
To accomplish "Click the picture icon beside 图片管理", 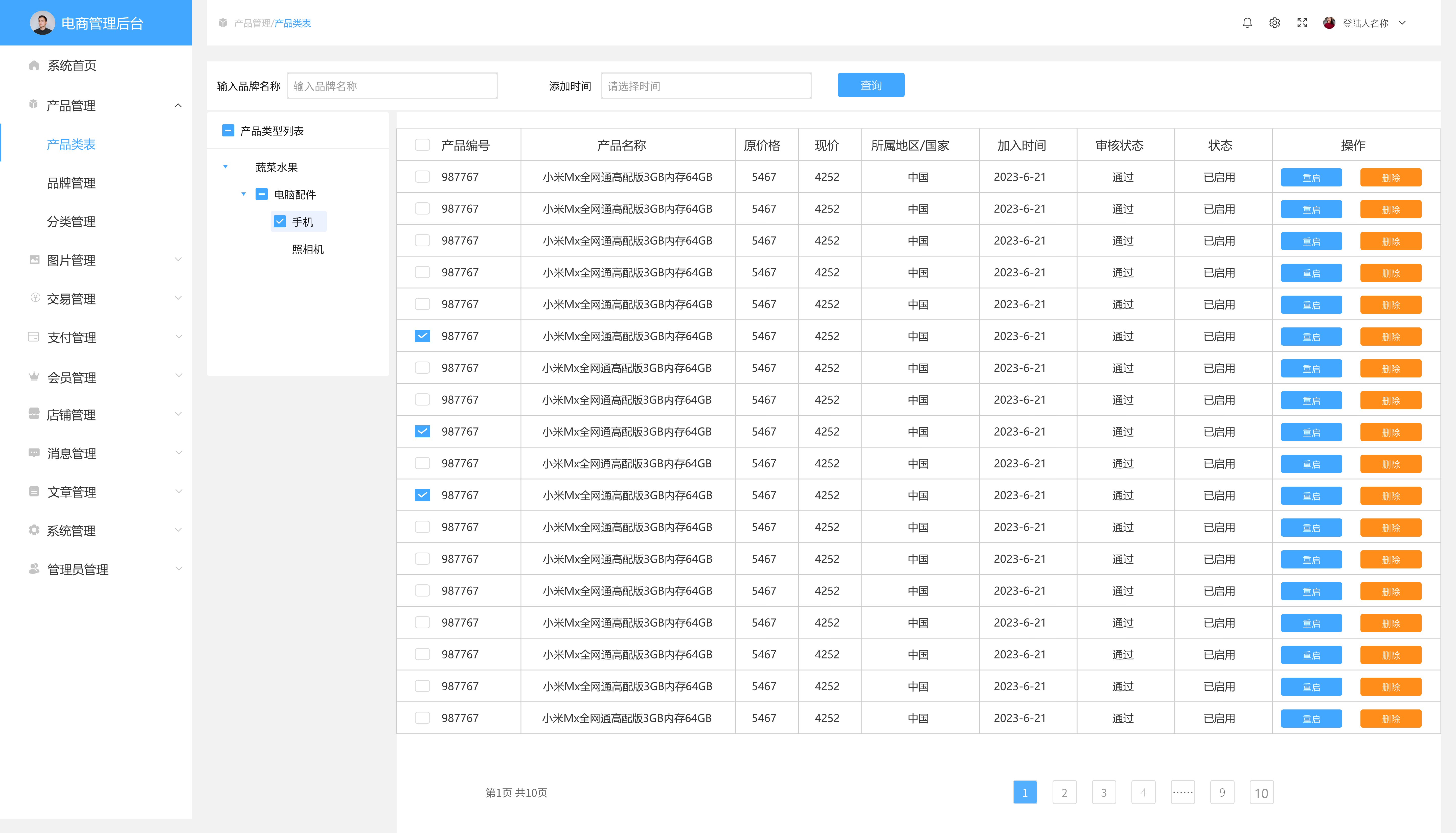I will point(34,260).
